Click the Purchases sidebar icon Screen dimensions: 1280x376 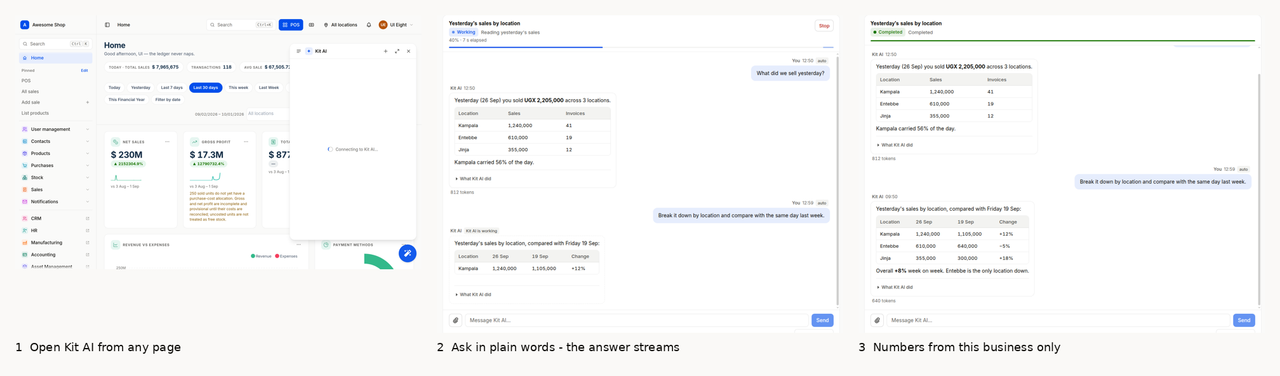tap(25, 165)
